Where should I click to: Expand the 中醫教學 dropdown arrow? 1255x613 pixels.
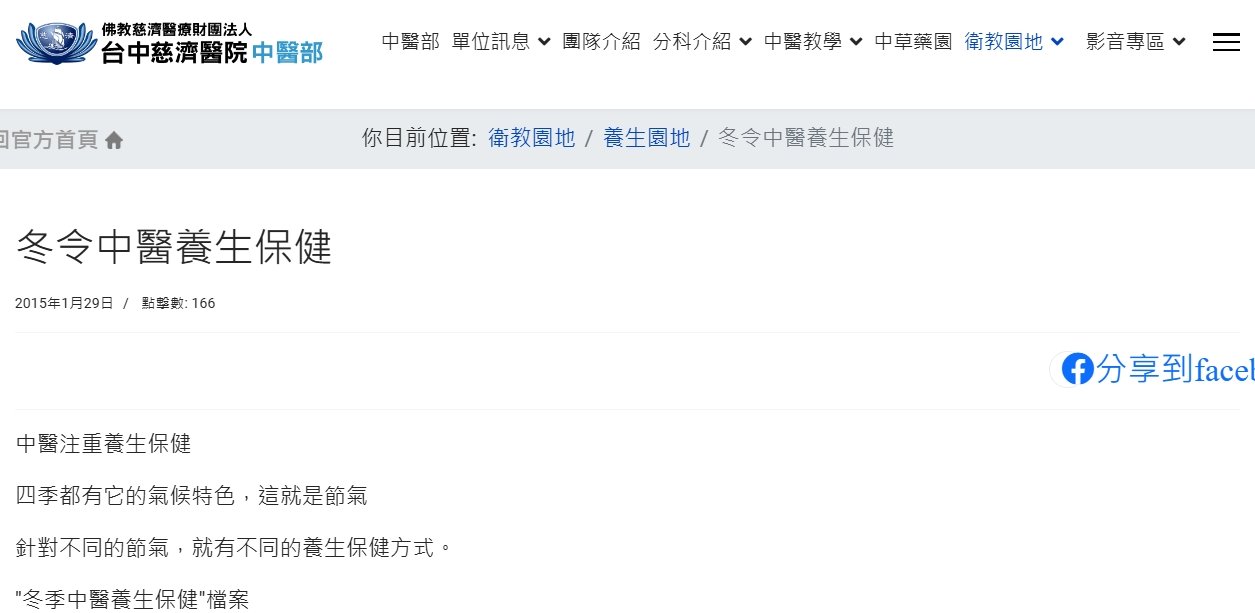click(856, 42)
